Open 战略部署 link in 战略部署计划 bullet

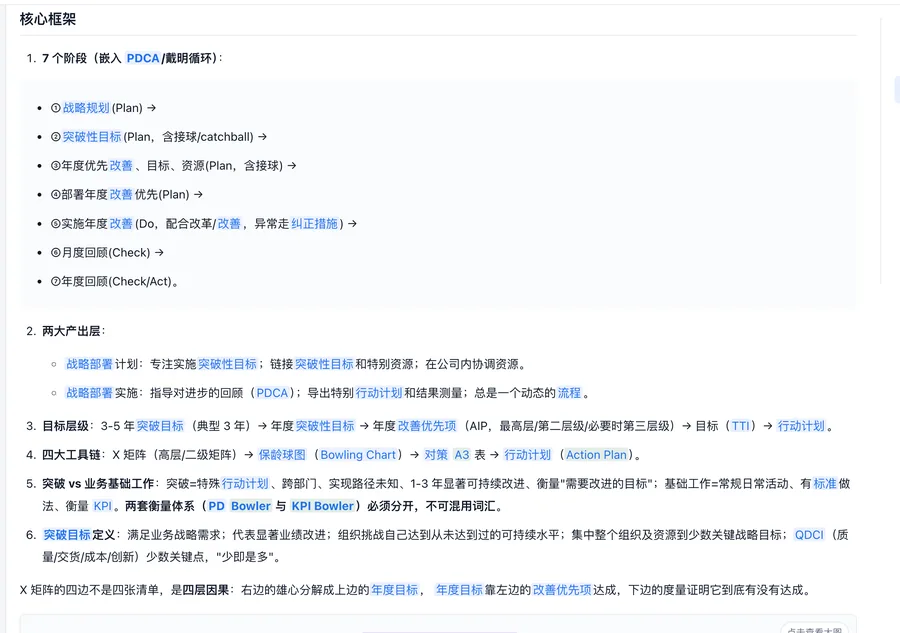coord(90,364)
